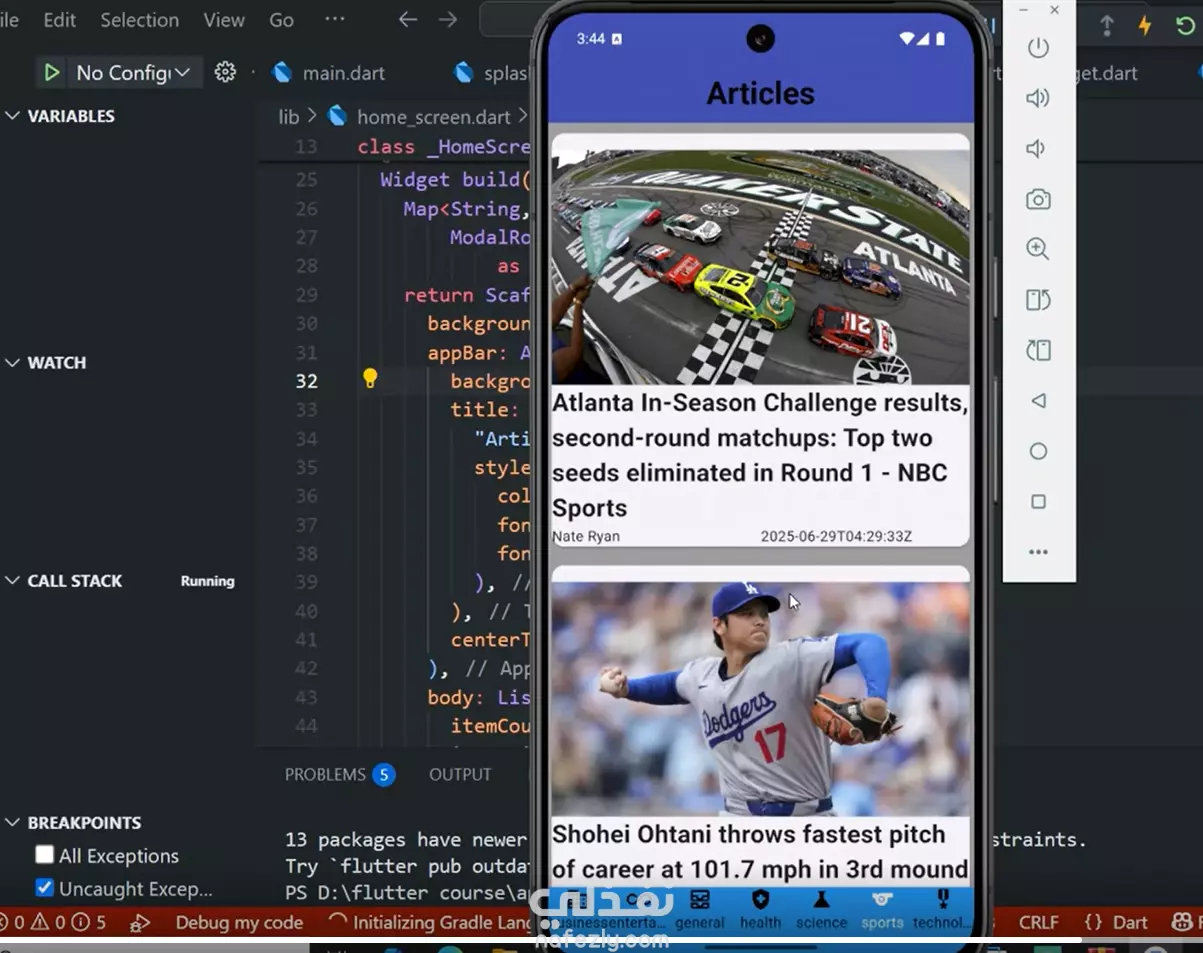The width and height of the screenshot is (1203, 953).
Task: Click the step-out debug arrow icon
Action: click(1107, 26)
